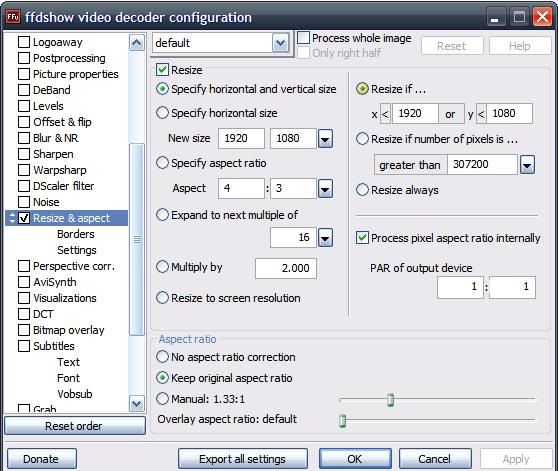Open the New size presets dropdown
Viewport: 558px width, 471px height.
325,138
